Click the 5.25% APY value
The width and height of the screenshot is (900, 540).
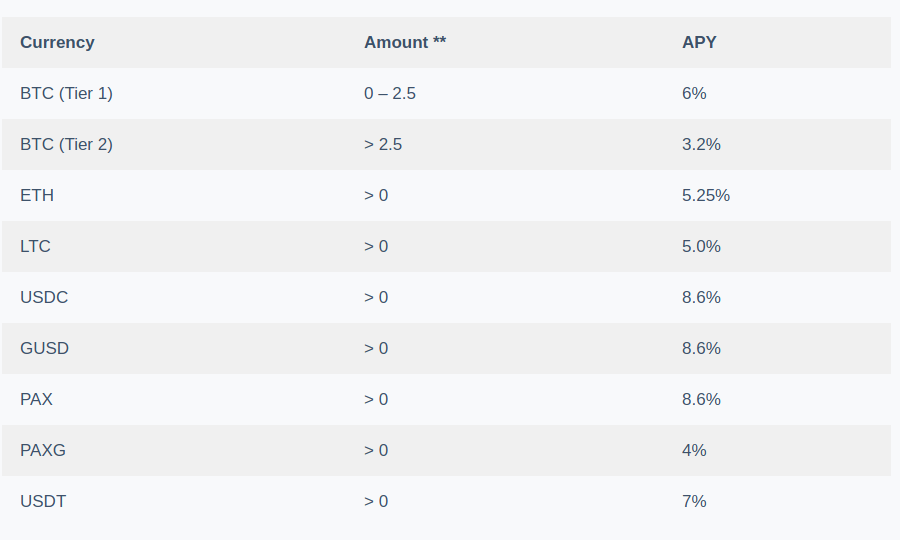pyautogui.click(x=706, y=195)
